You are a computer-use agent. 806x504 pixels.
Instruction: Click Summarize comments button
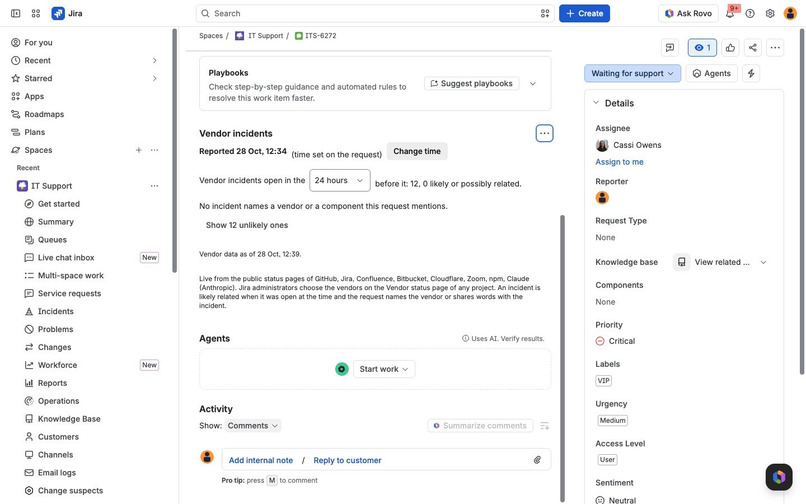pyautogui.click(x=480, y=426)
